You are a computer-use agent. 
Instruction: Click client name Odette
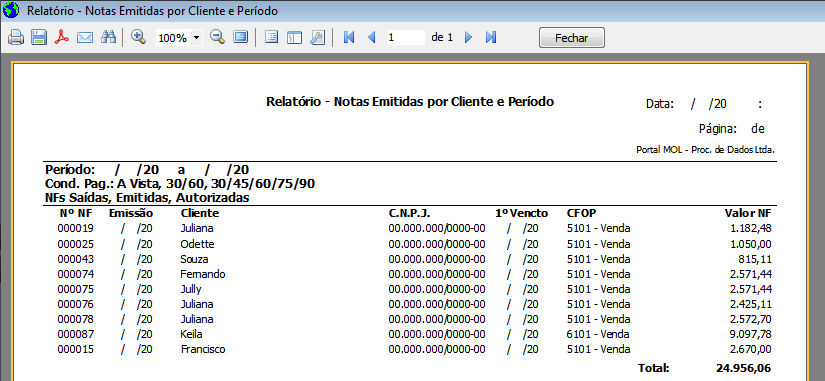pos(197,244)
